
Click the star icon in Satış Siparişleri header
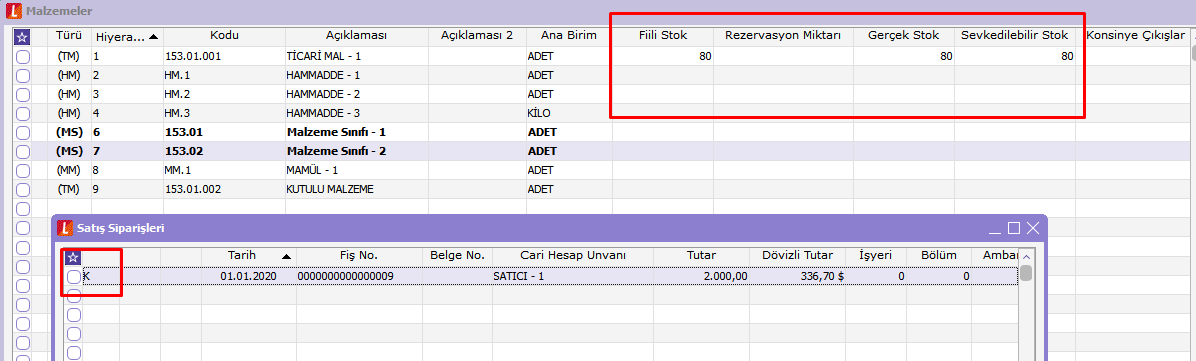tap(74, 257)
